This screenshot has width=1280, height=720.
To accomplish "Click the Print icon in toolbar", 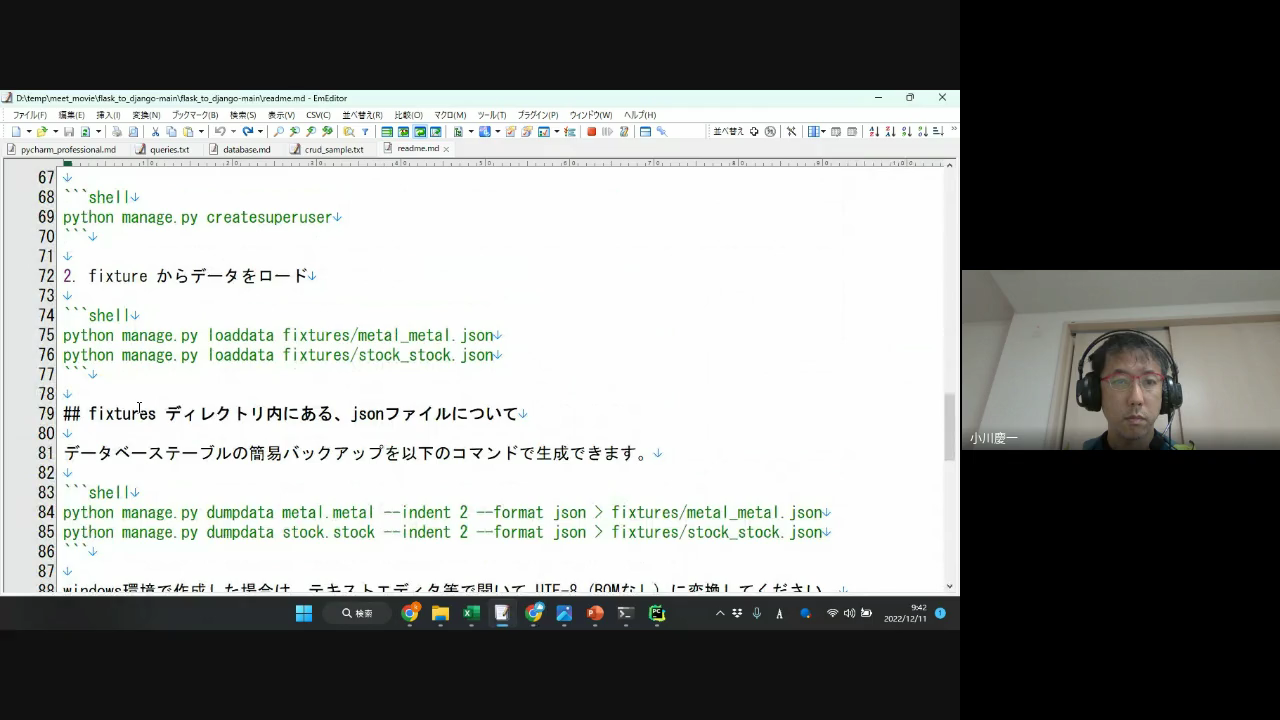I will tap(117, 132).
